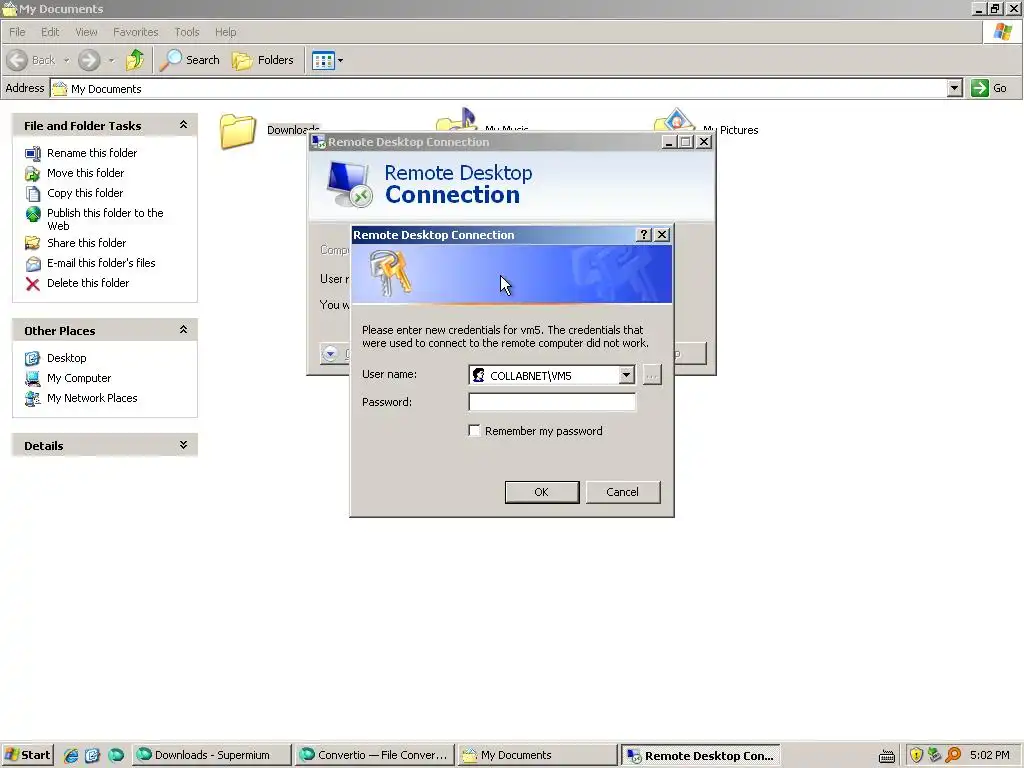Click the user account icon in User name
The image size is (1024, 768).
point(479,376)
